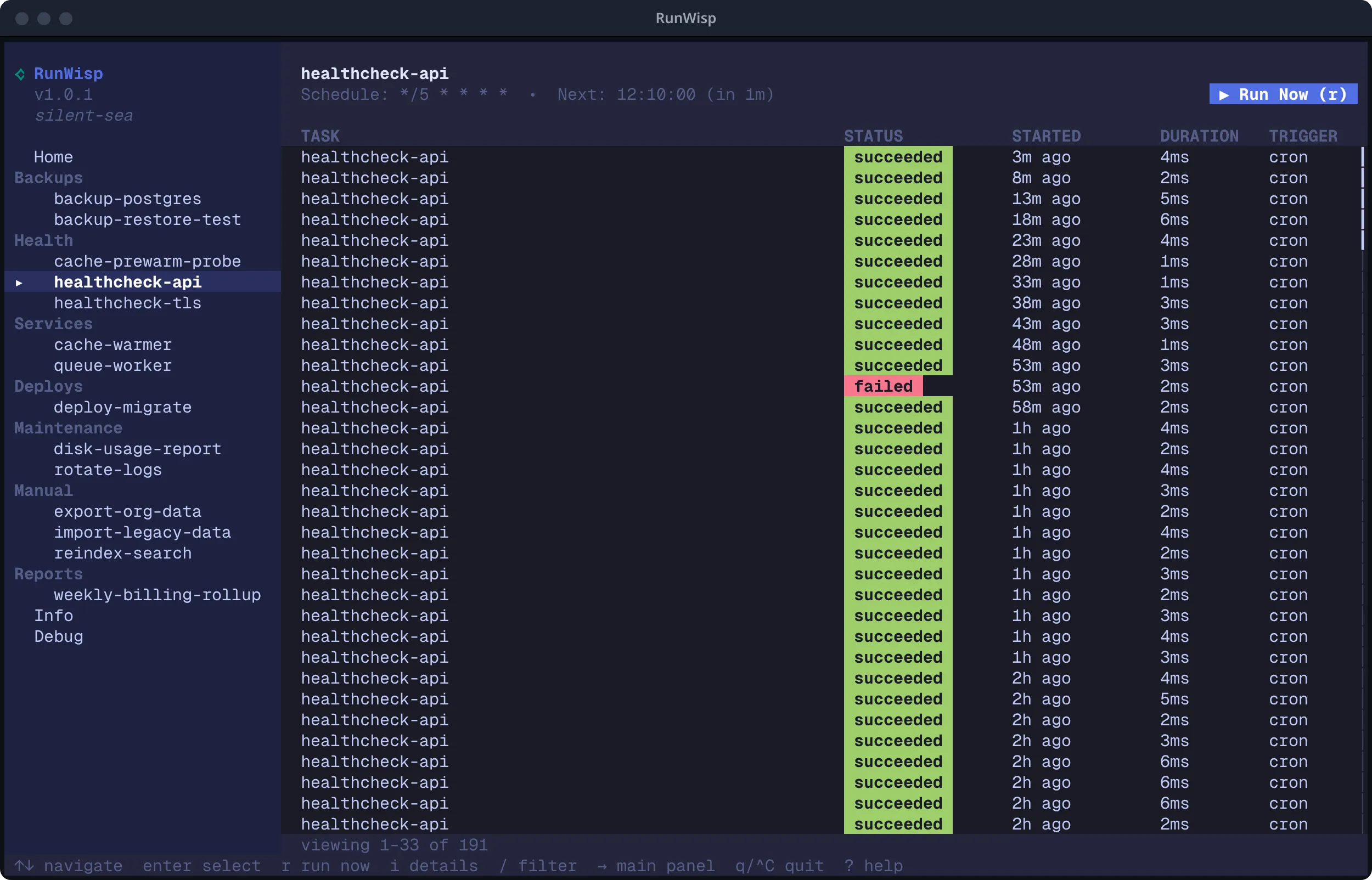
Task: Select the run started 28m ago
Action: (821, 261)
